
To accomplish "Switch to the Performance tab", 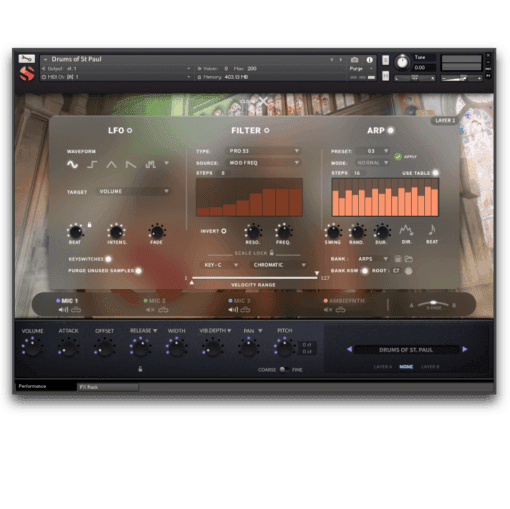I will tap(46, 386).
